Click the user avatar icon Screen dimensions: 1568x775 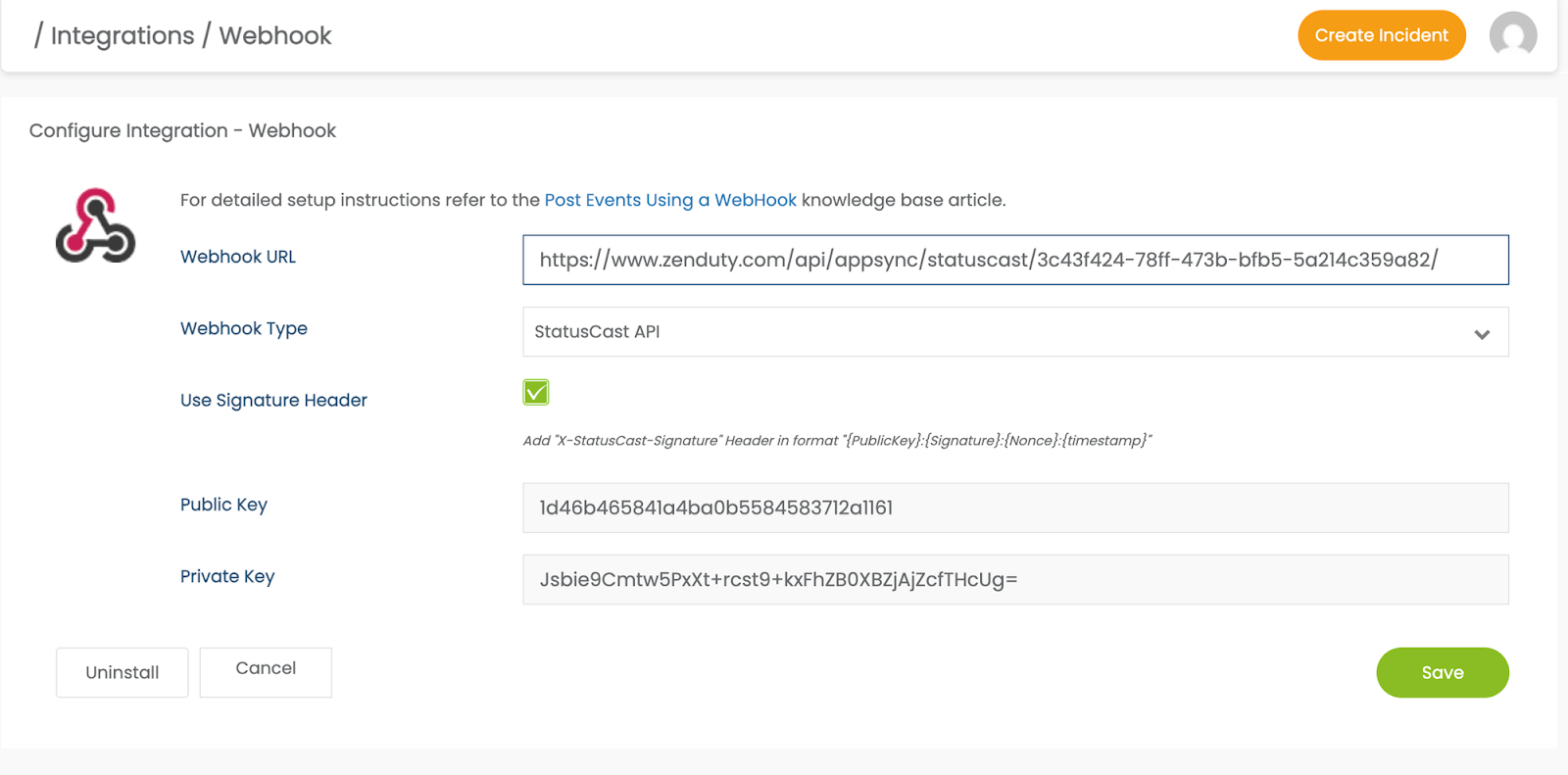coord(1512,35)
